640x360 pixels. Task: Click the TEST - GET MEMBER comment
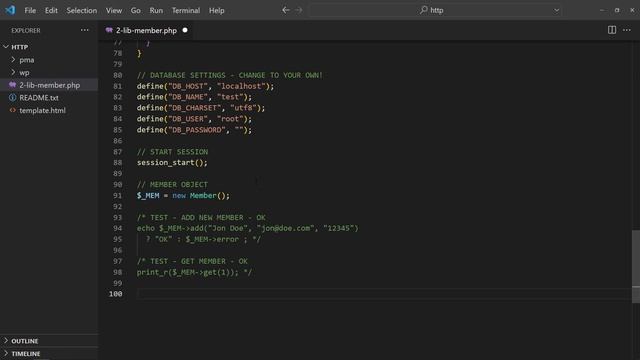tap(192, 261)
